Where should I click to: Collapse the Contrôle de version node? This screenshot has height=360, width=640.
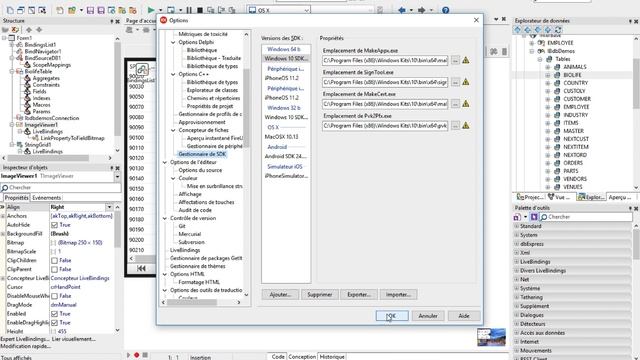[165, 218]
